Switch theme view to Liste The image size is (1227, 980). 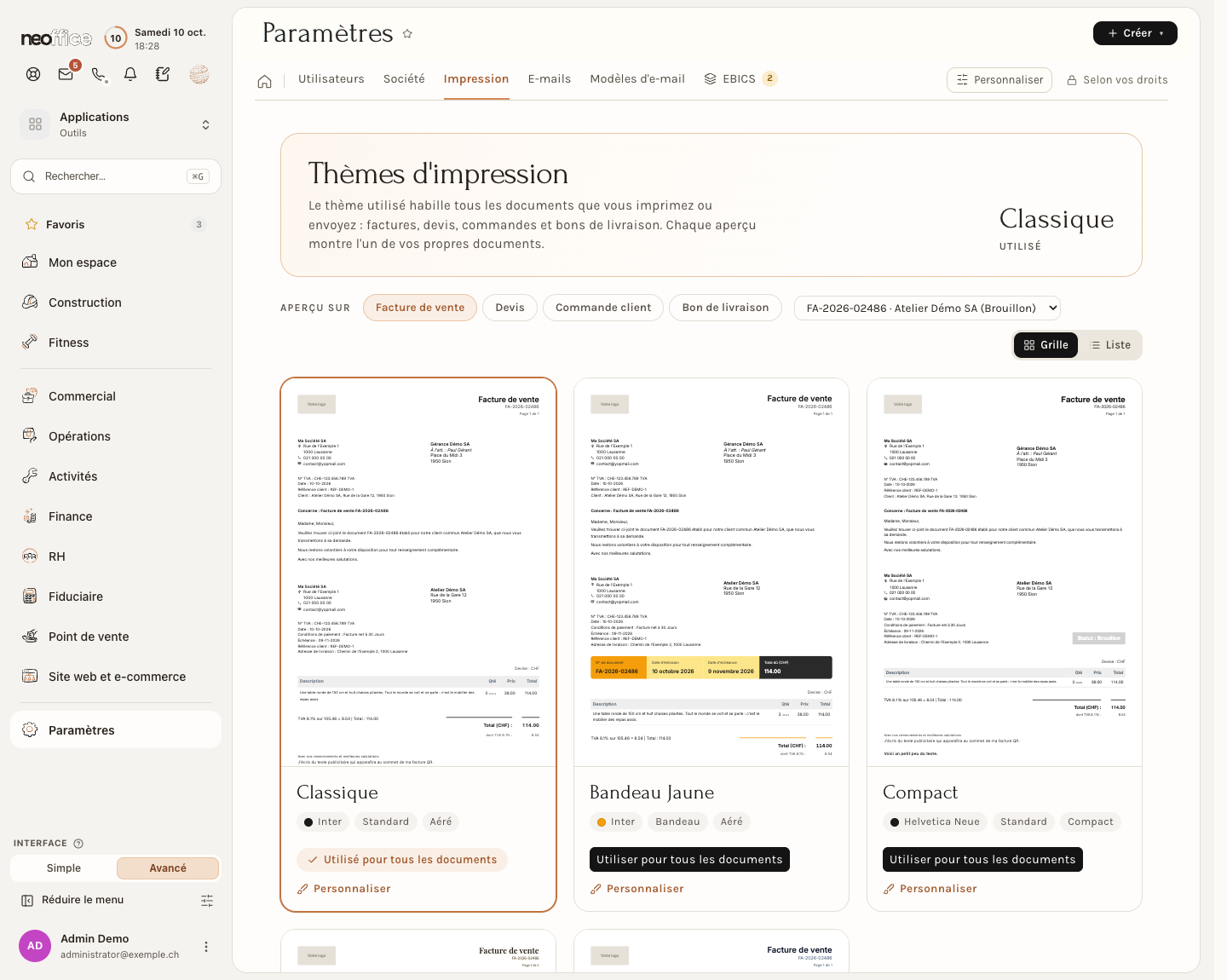pyautogui.click(x=1110, y=345)
